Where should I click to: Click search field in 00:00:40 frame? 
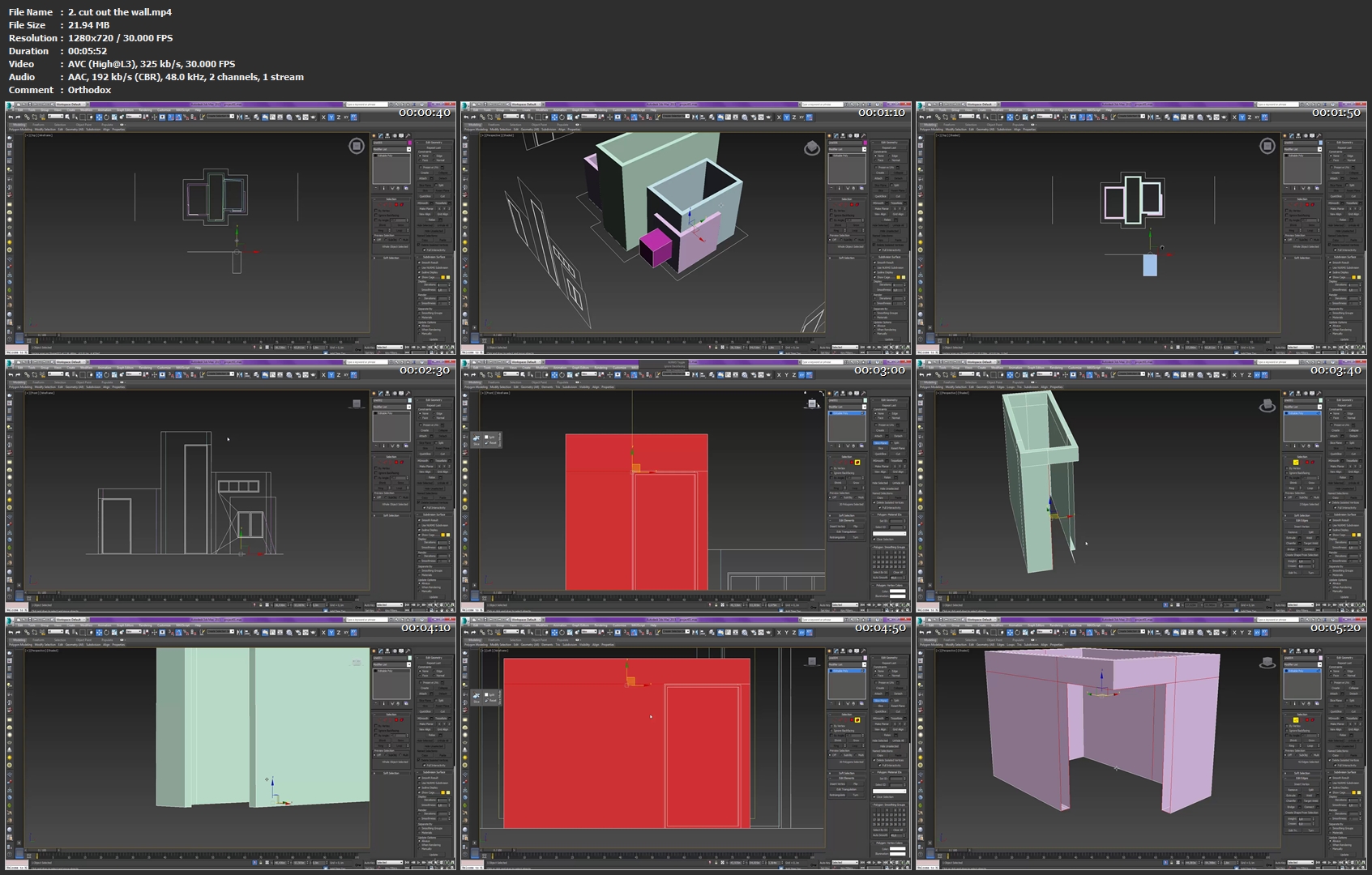[367, 105]
